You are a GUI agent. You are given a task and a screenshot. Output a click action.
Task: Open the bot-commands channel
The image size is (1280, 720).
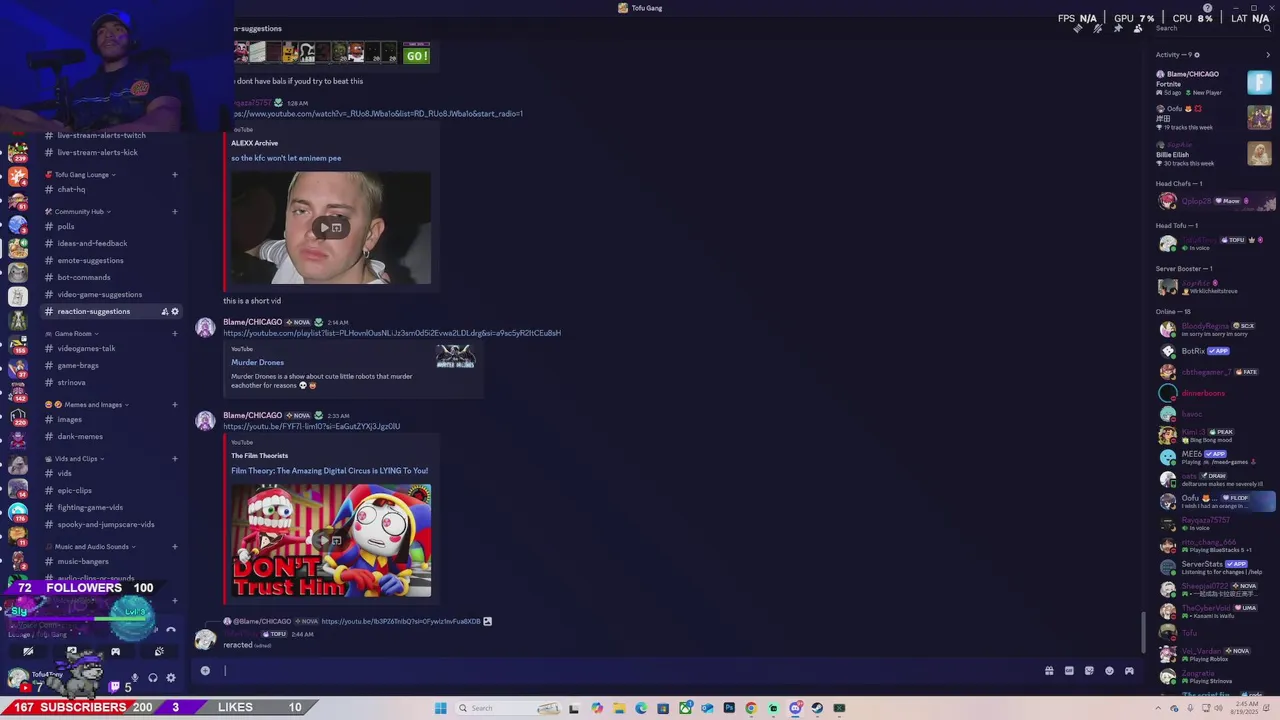tap(84, 277)
